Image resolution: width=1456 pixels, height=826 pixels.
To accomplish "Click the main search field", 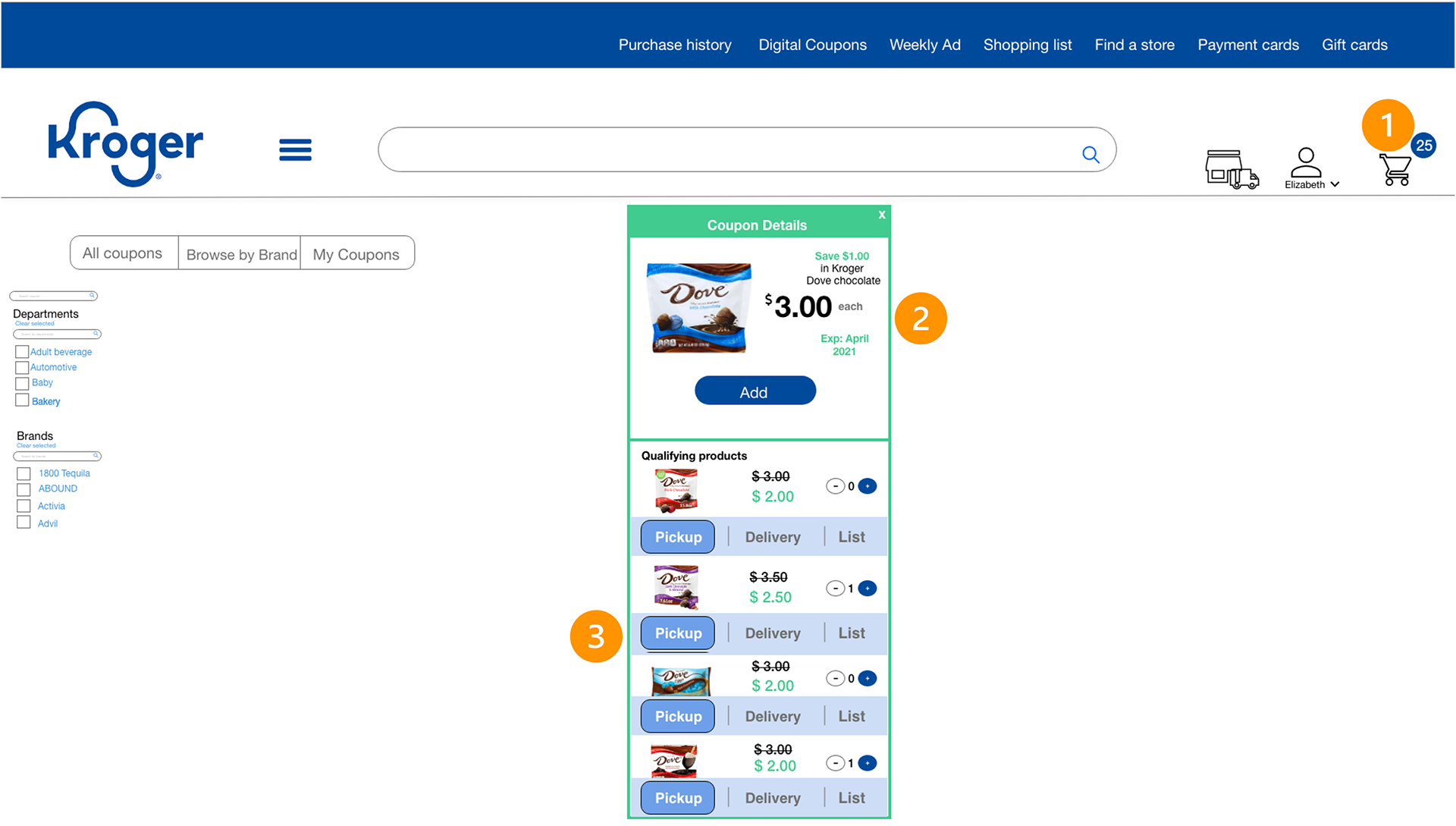I will click(x=747, y=149).
